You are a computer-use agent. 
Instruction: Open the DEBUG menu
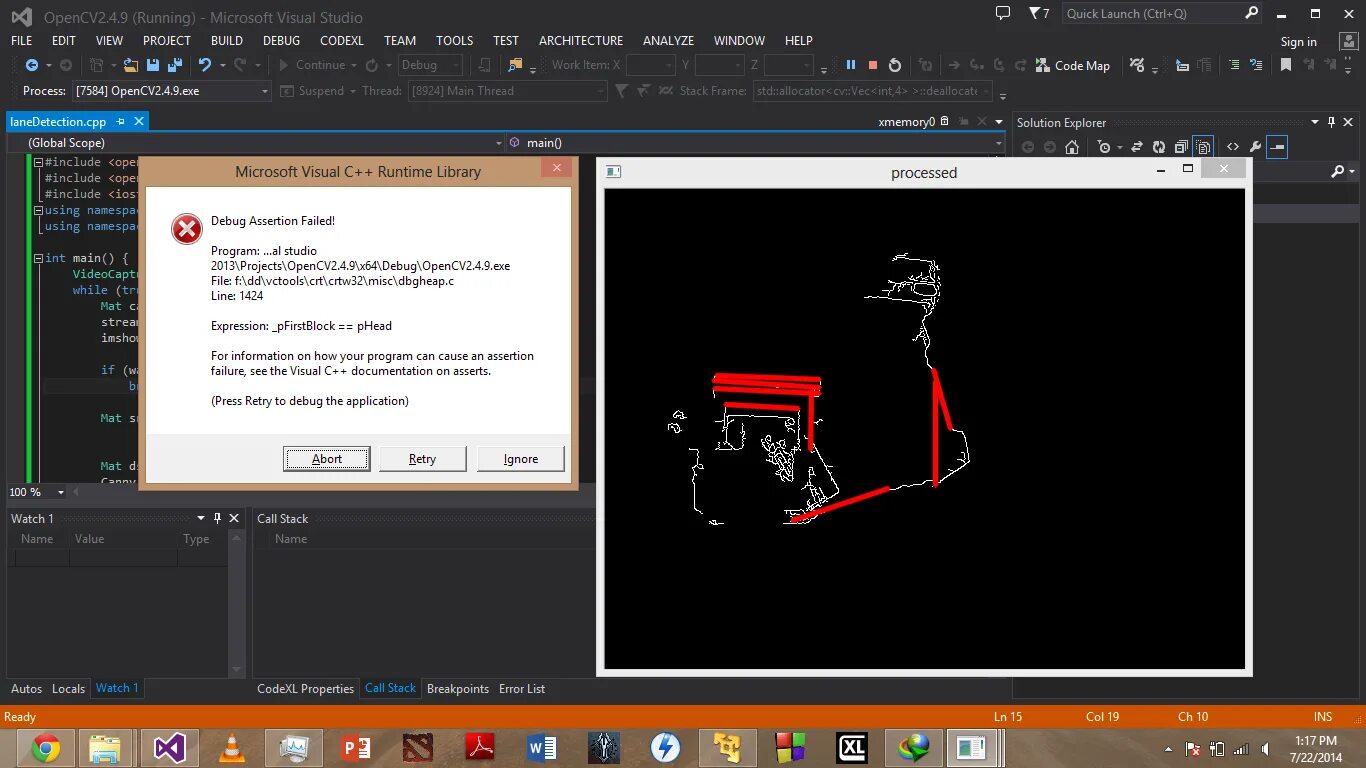coord(281,41)
